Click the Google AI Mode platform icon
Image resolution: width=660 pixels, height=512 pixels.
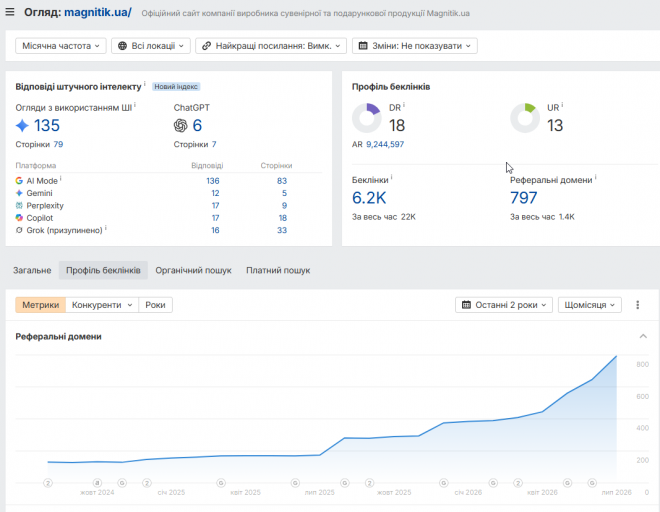coord(19,181)
